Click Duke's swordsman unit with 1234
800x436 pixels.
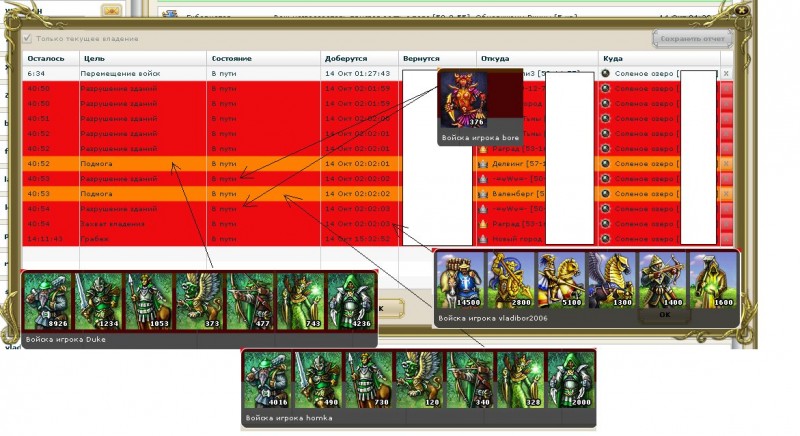click(x=97, y=301)
